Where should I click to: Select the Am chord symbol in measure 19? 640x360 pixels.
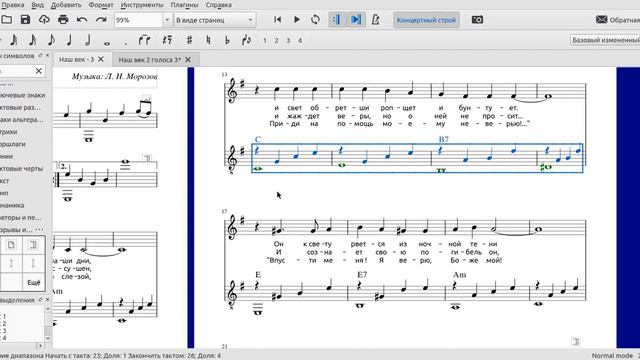(x=459, y=275)
